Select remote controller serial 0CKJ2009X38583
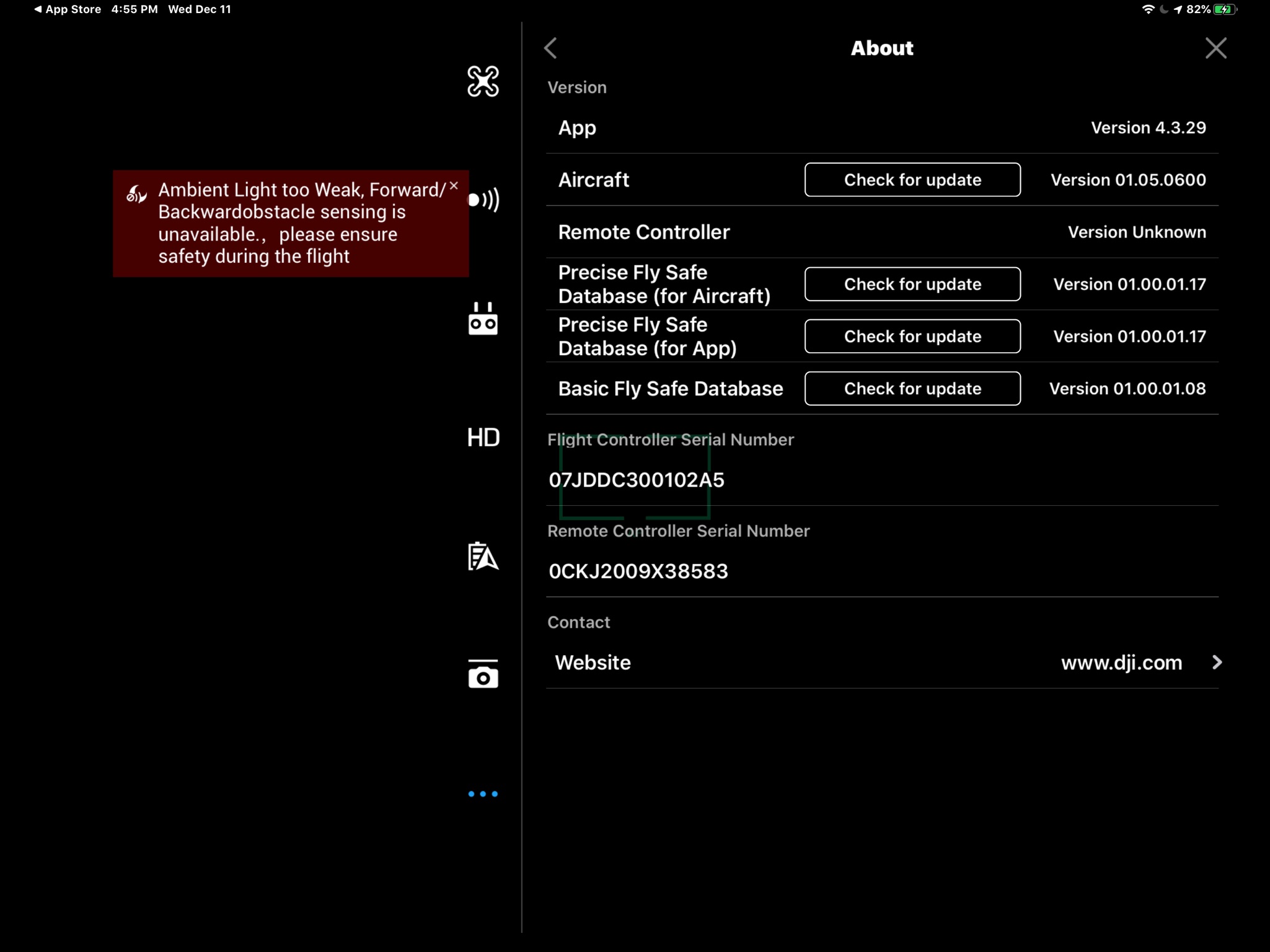This screenshot has height=952, width=1270. pyautogui.click(x=638, y=571)
